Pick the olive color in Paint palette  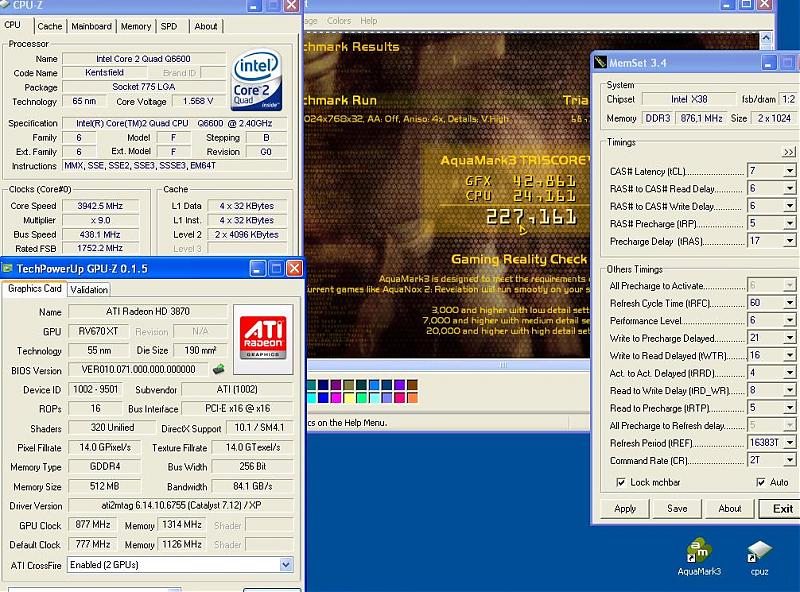point(349,385)
